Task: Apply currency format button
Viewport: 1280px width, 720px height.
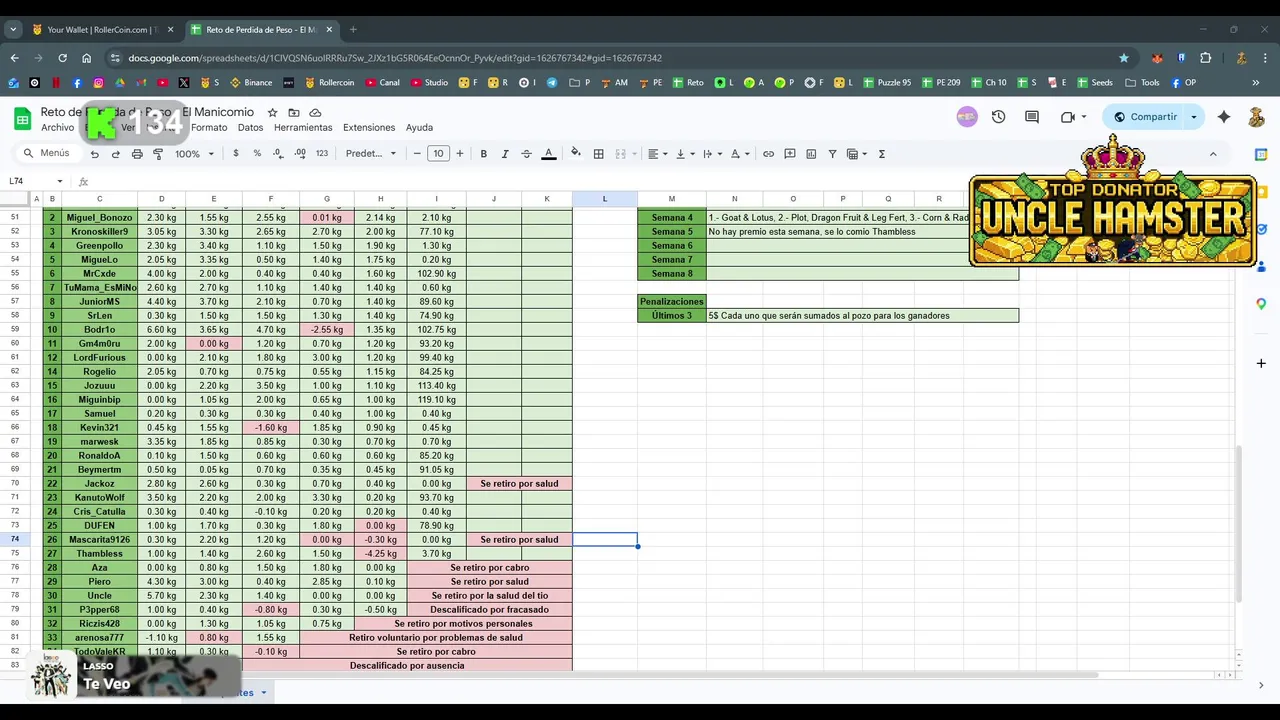Action: coord(236,154)
